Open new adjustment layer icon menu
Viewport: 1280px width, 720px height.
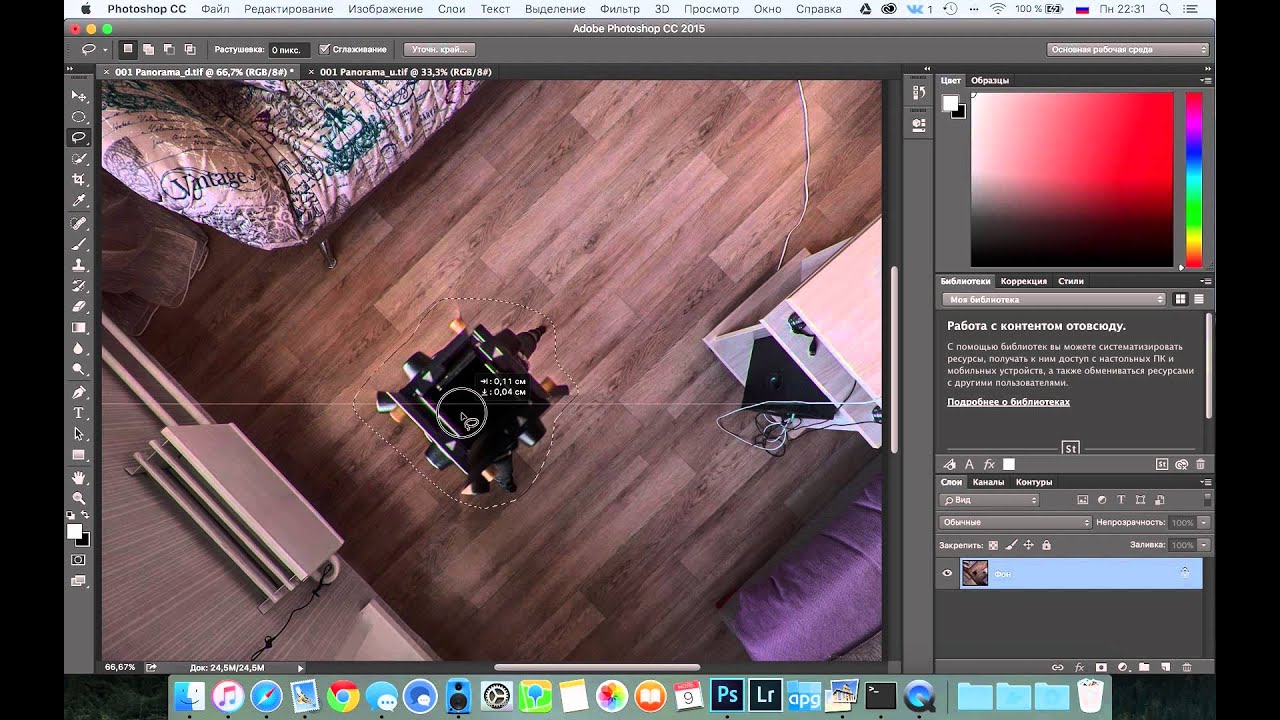tap(1122, 667)
